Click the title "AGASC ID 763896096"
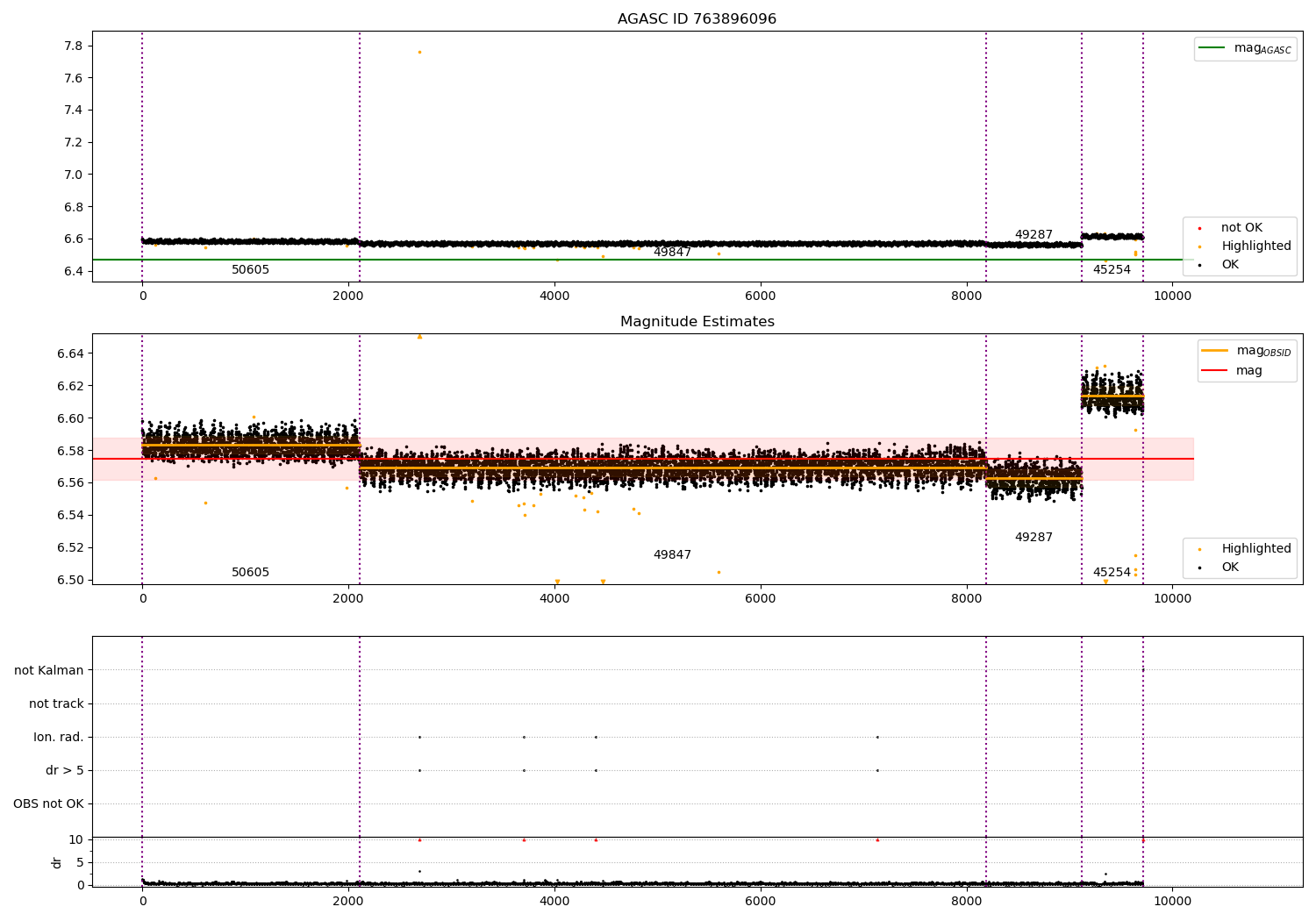The image size is (1316, 921). 697,19
